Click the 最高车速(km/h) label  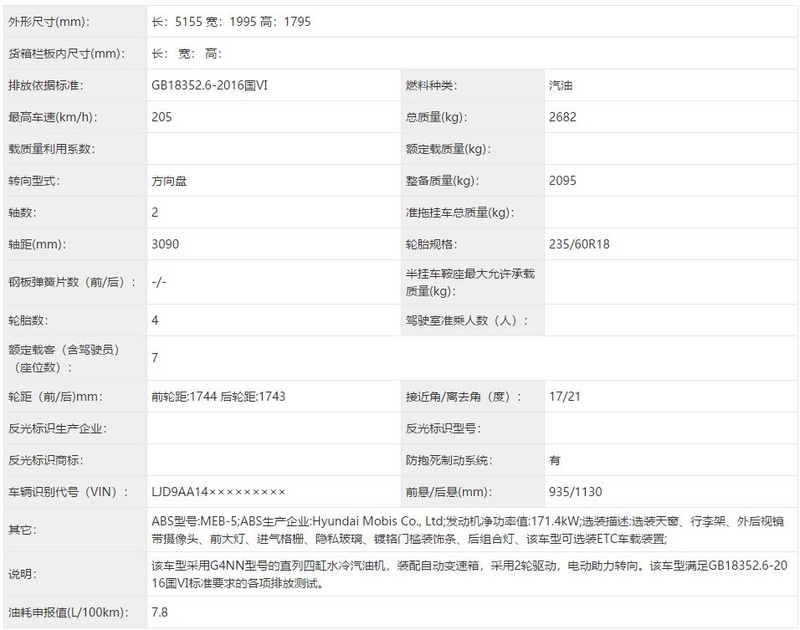point(53,117)
